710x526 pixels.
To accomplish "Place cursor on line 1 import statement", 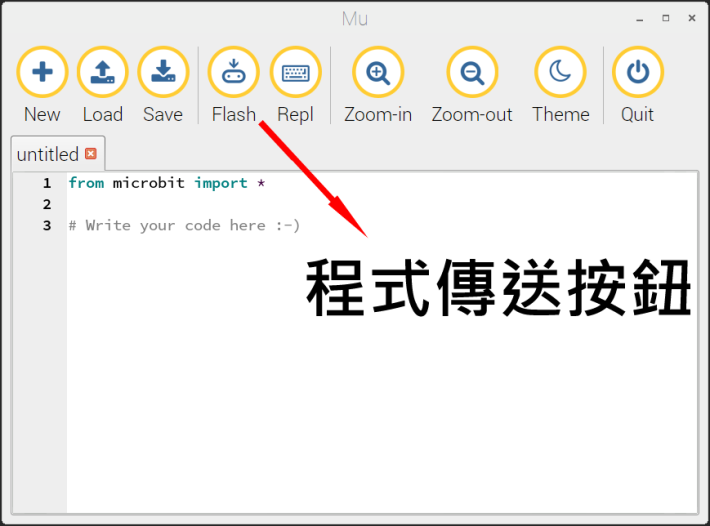I will pos(167,183).
